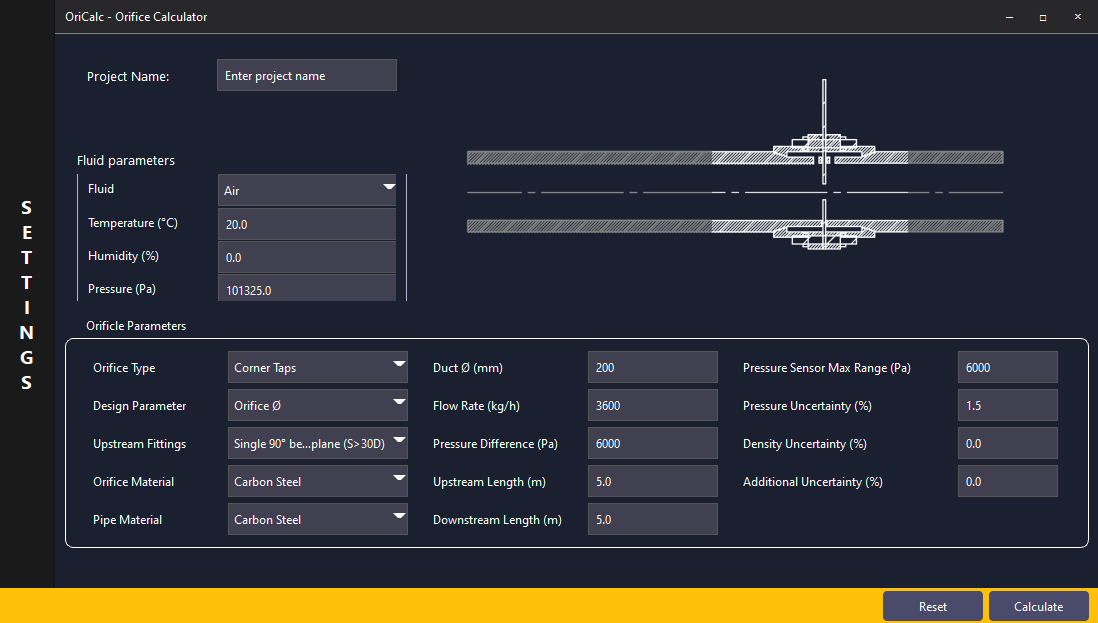
Task: Edit Pressure Sensor Max Range value
Action: [1007, 367]
